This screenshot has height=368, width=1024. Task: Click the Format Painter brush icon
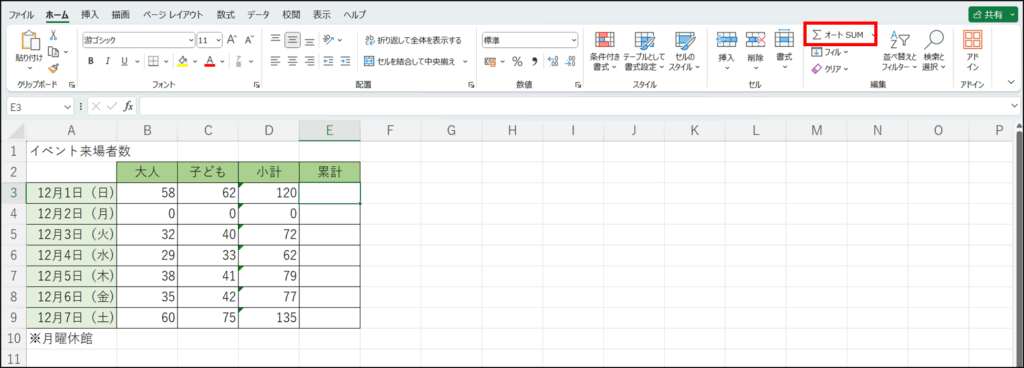point(54,68)
